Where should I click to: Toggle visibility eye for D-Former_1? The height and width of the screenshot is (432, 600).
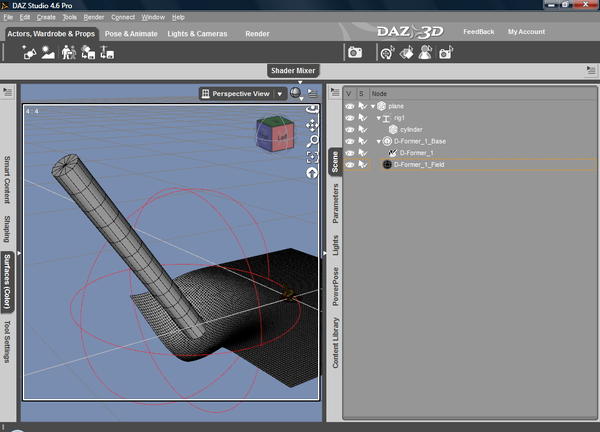(x=349, y=153)
